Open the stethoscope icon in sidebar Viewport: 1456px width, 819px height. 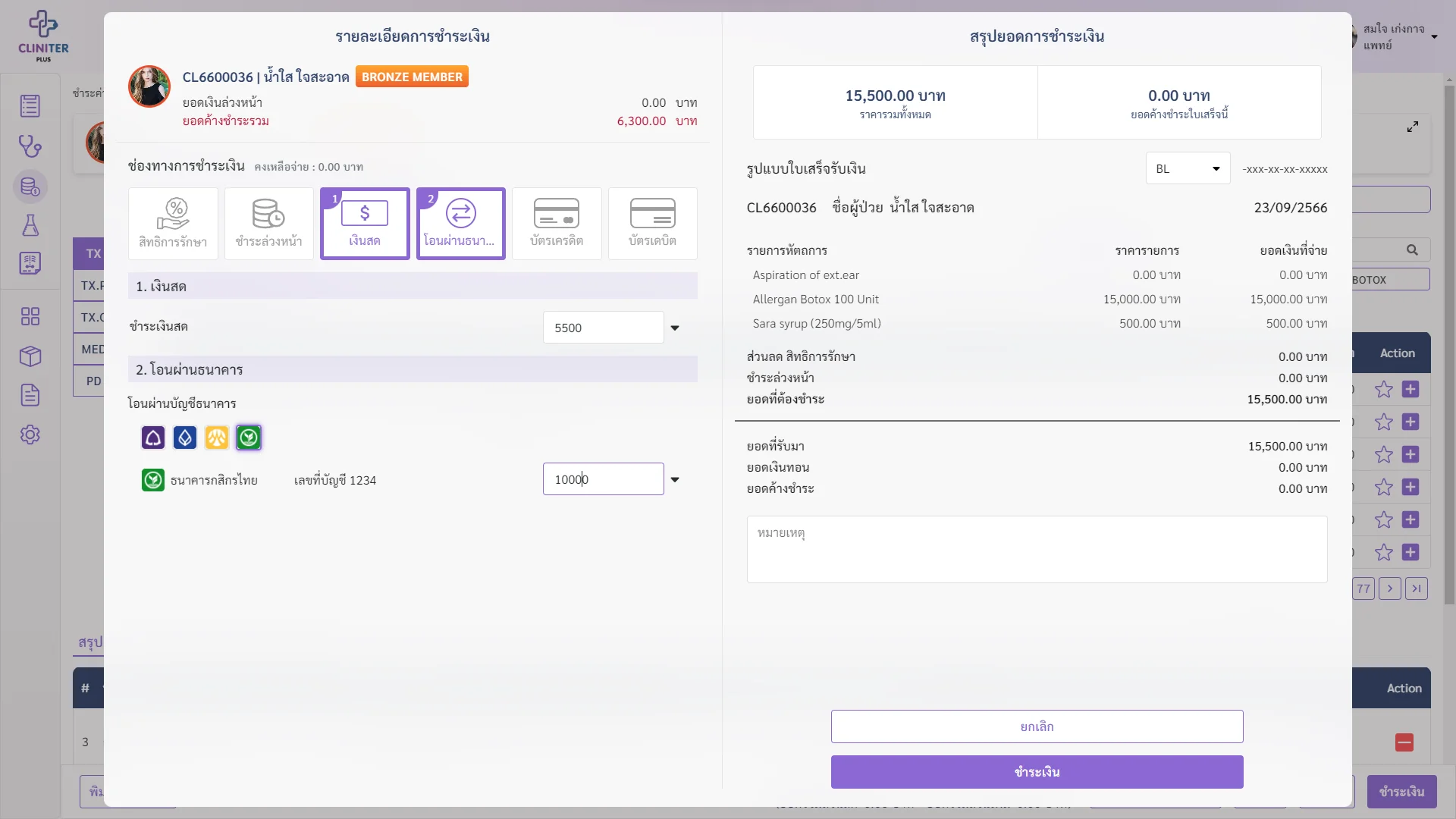pos(30,146)
